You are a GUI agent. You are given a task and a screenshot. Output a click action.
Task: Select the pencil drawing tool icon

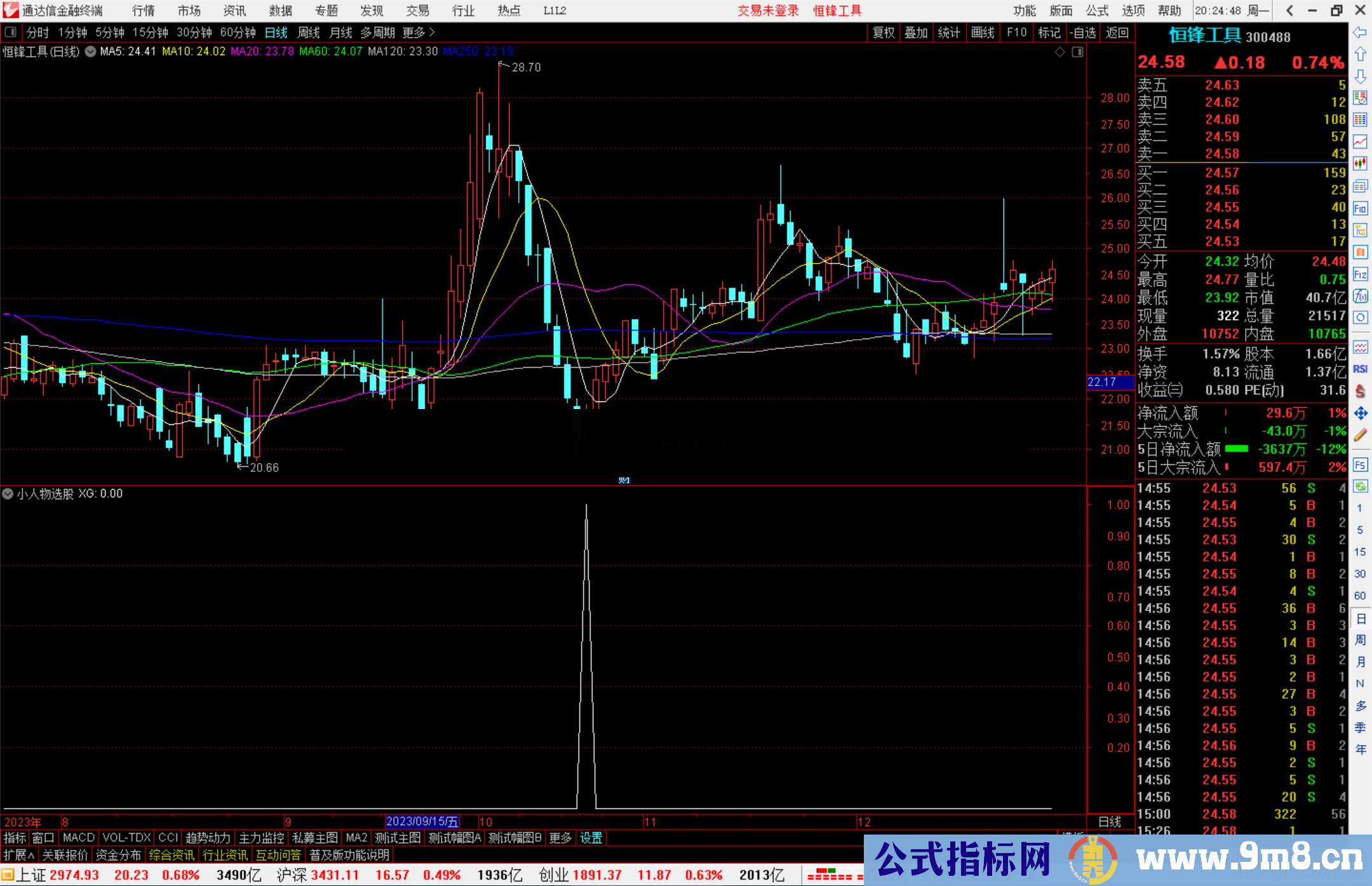tap(1360, 435)
